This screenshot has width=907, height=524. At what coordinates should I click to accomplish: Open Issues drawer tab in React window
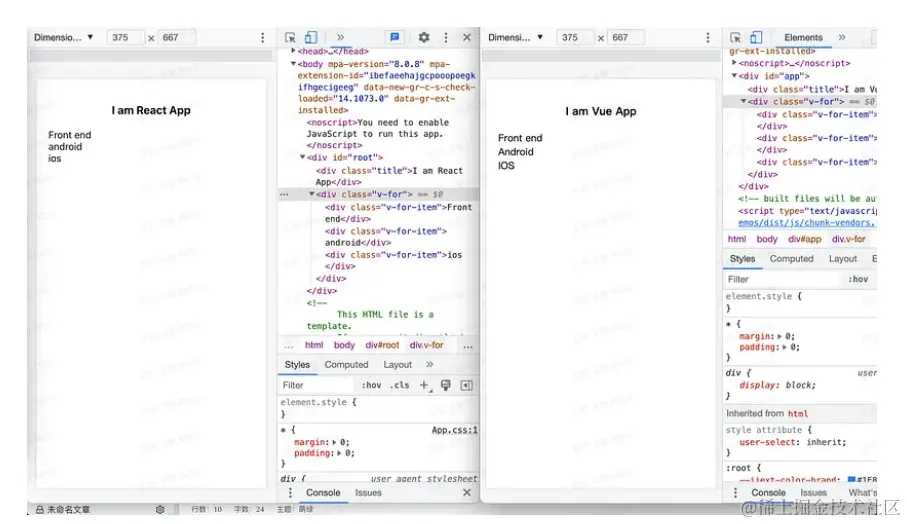tap(368, 493)
